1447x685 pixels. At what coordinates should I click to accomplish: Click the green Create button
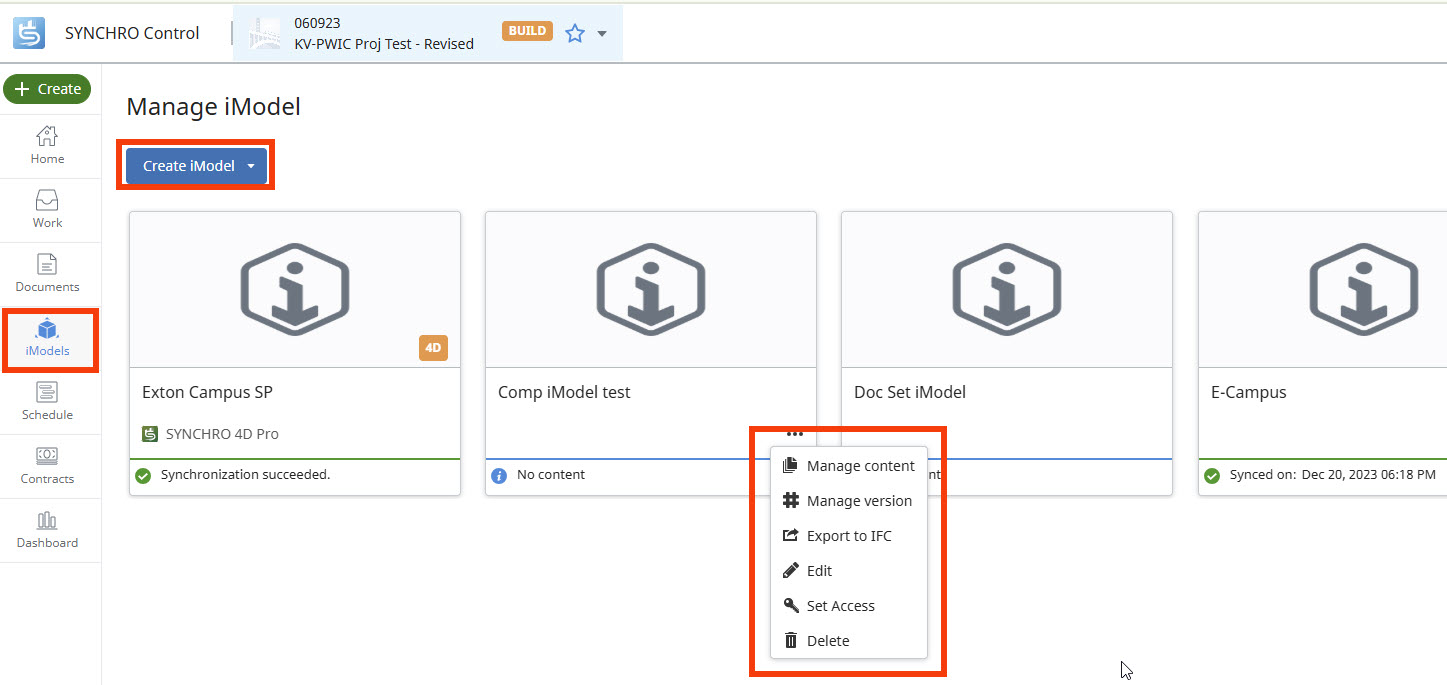click(x=47, y=89)
